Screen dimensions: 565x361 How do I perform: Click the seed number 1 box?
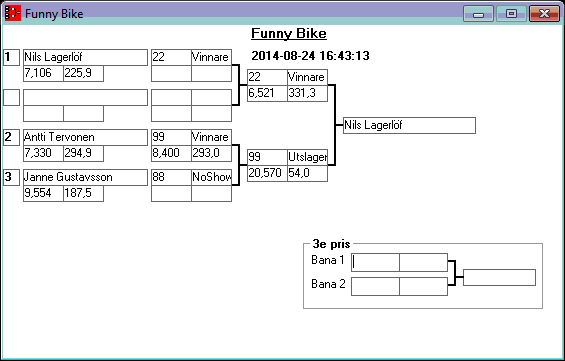pos(12,58)
